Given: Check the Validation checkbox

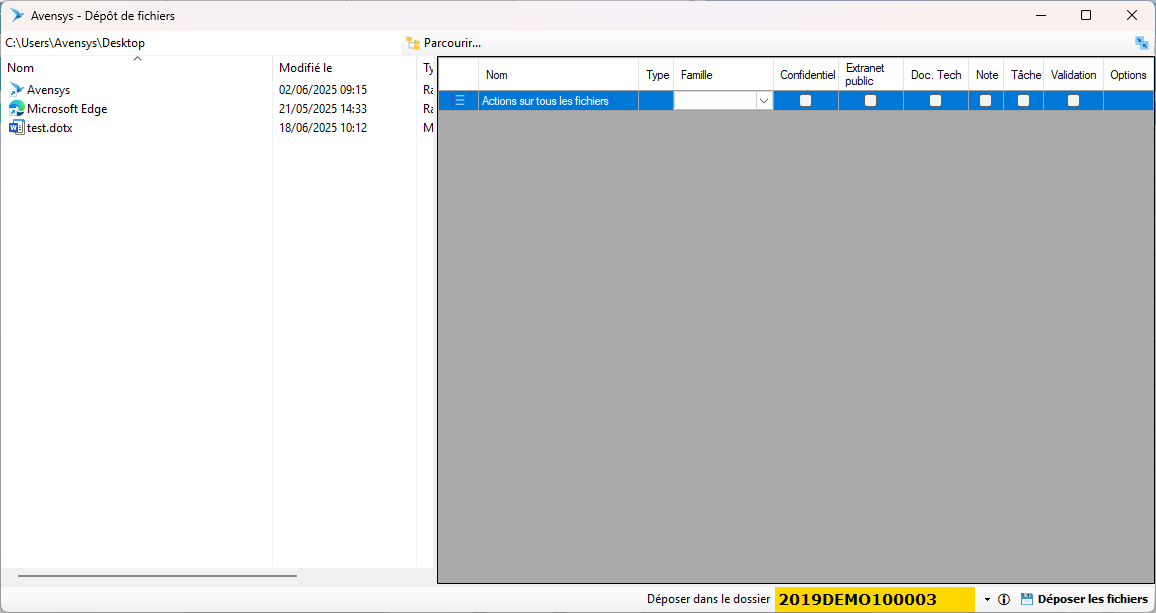Looking at the screenshot, I should pos(1073,101).
